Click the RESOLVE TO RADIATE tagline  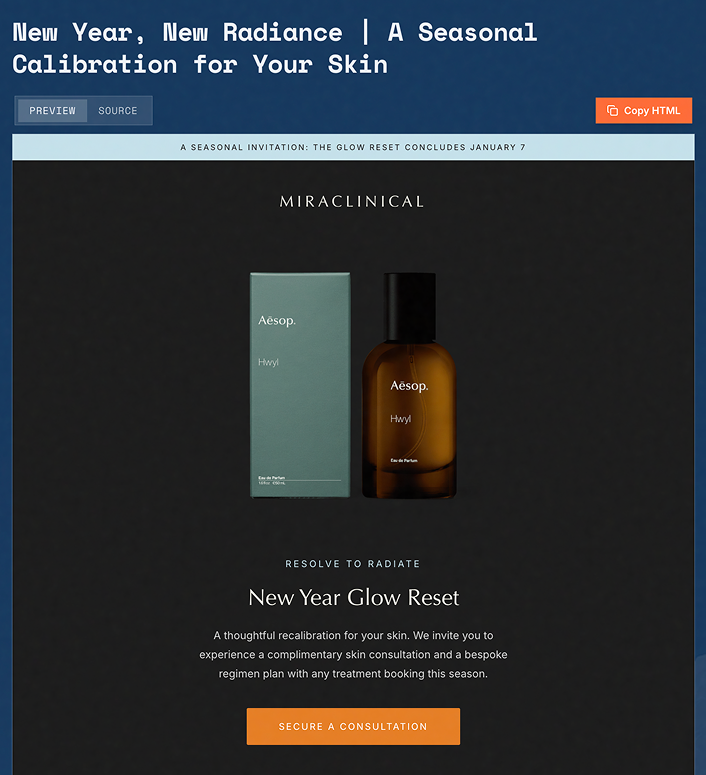(x=353, y=564)
